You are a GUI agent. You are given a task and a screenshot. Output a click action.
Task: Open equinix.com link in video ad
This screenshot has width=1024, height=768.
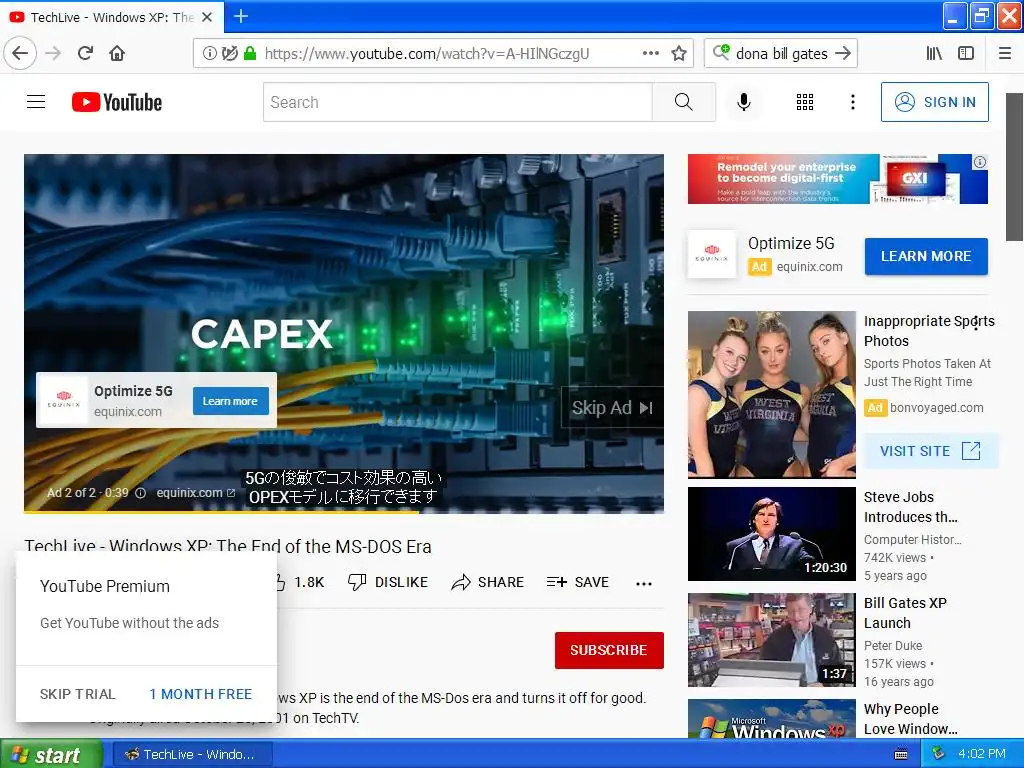195,493
